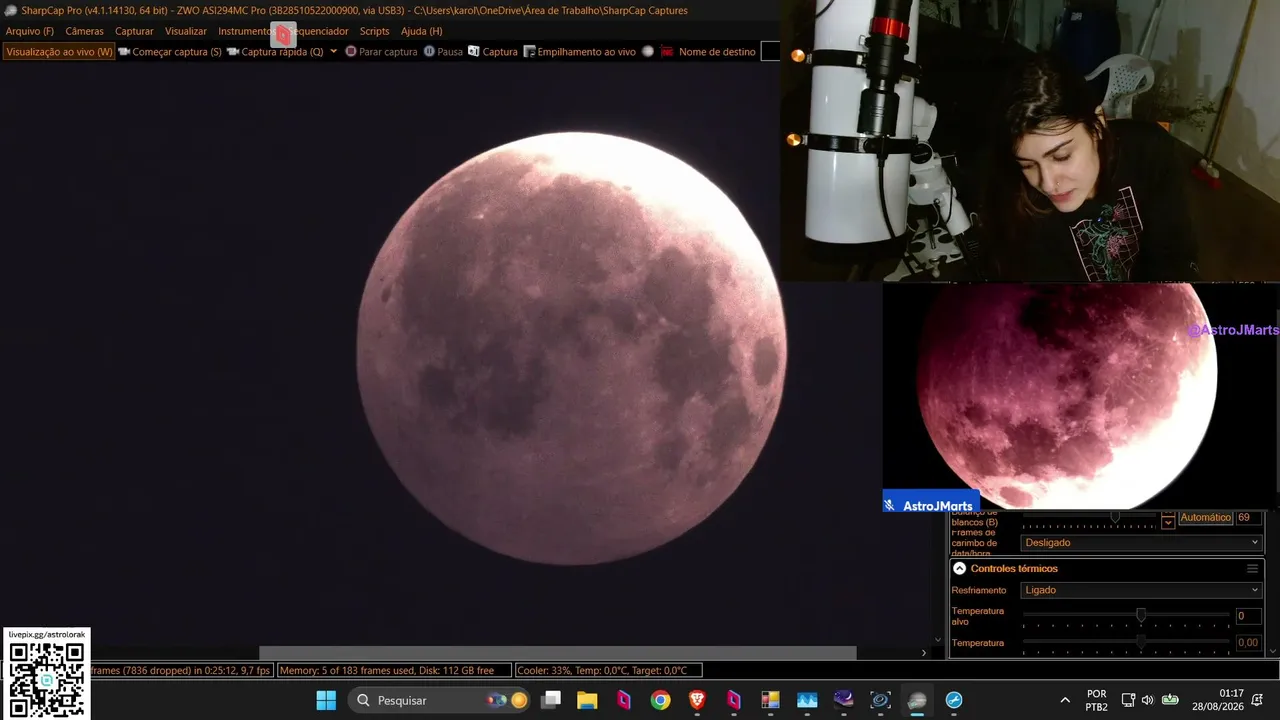
Task: Open Controles térmicos panel options menu
Action: (x=1252, y=568)
